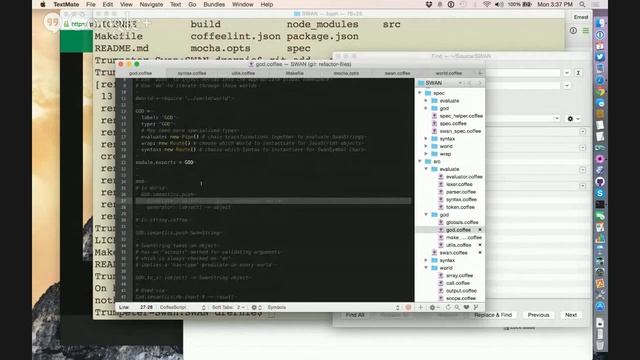This screenshot has width=640, height=360.
Task: Open Finder from the Dock
Action: point(600,23)
